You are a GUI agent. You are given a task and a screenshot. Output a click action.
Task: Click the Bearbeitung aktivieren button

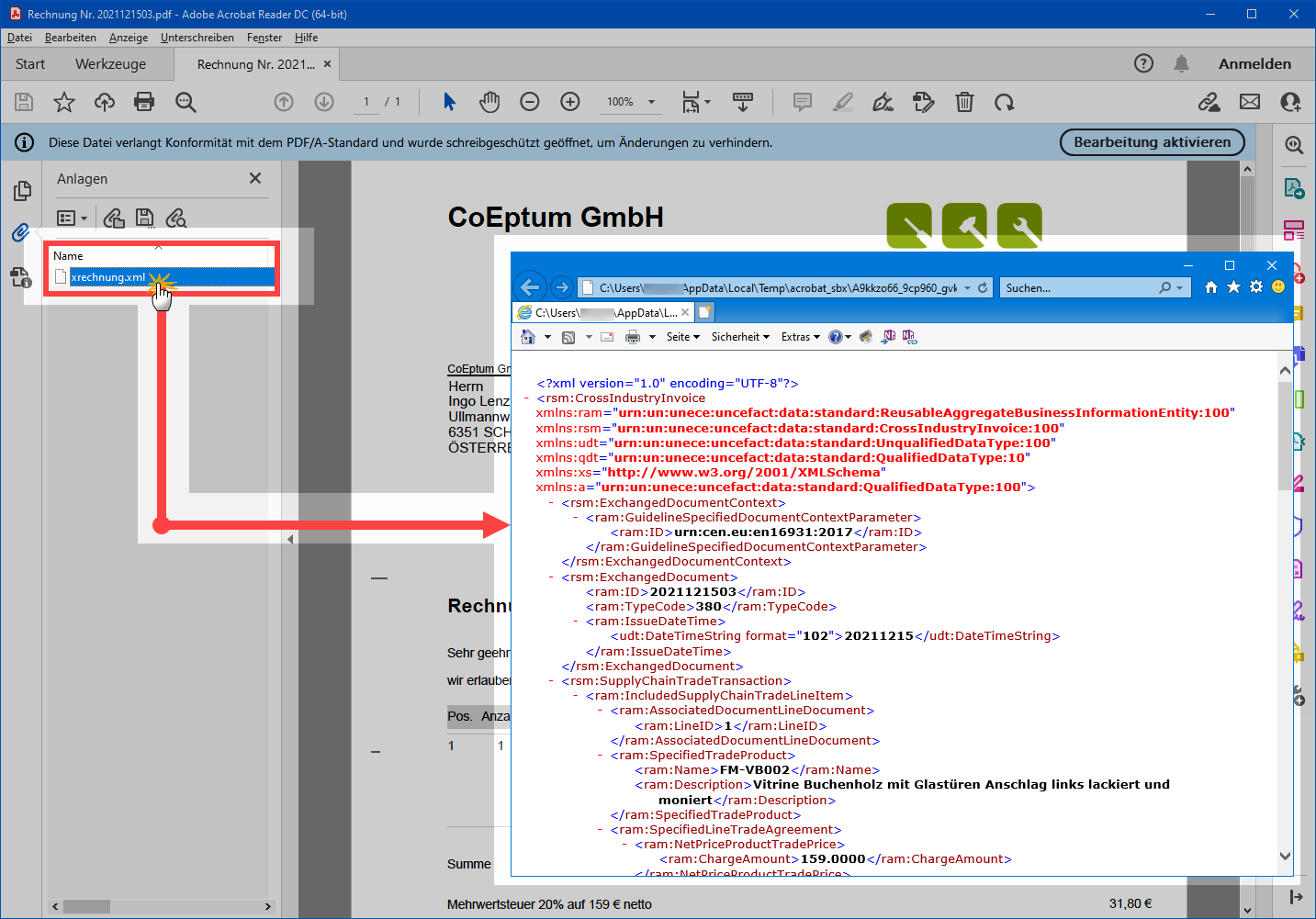1153,142
